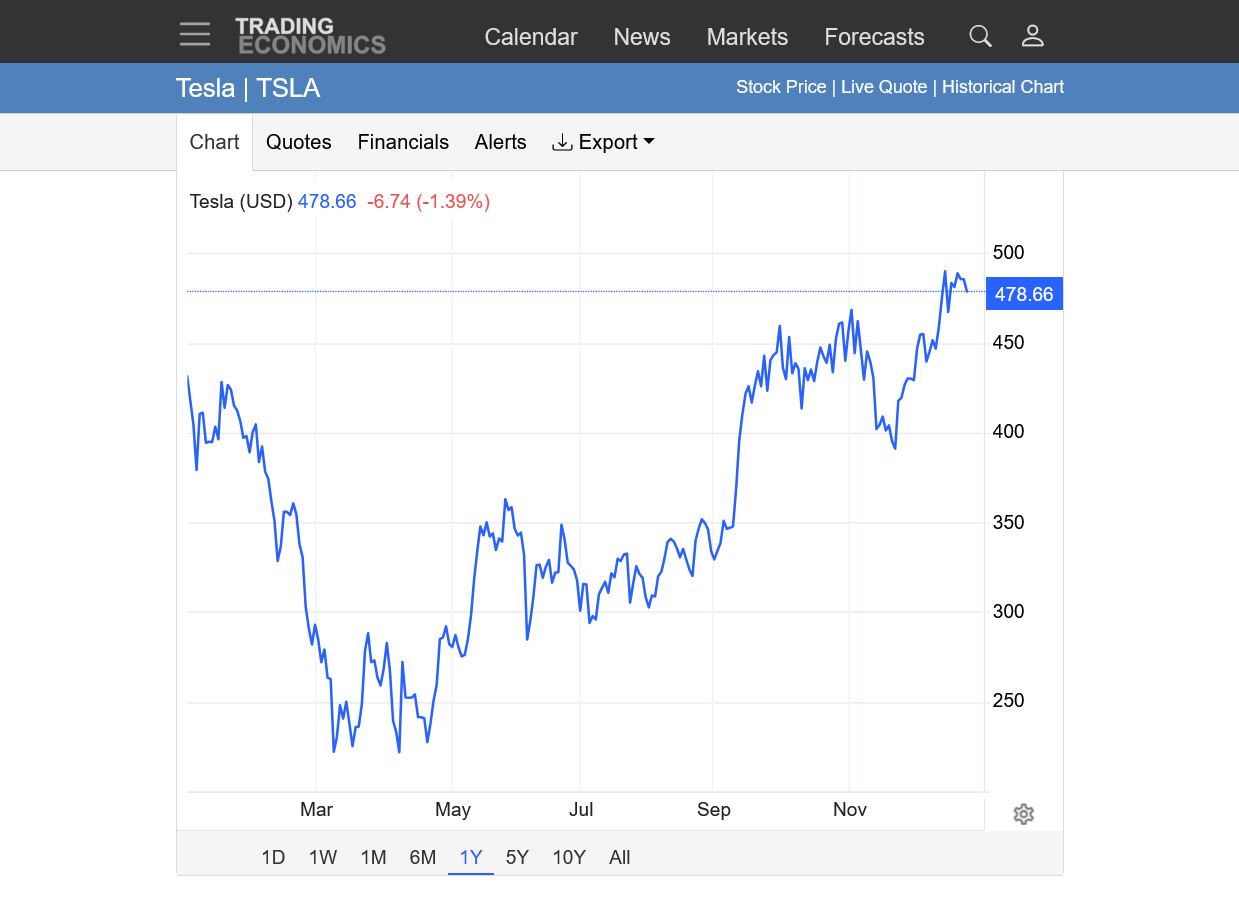Viewport: 1239px width, 901px height.
Task: Switch chart range to 6M
Action: (x=422, y=857)
